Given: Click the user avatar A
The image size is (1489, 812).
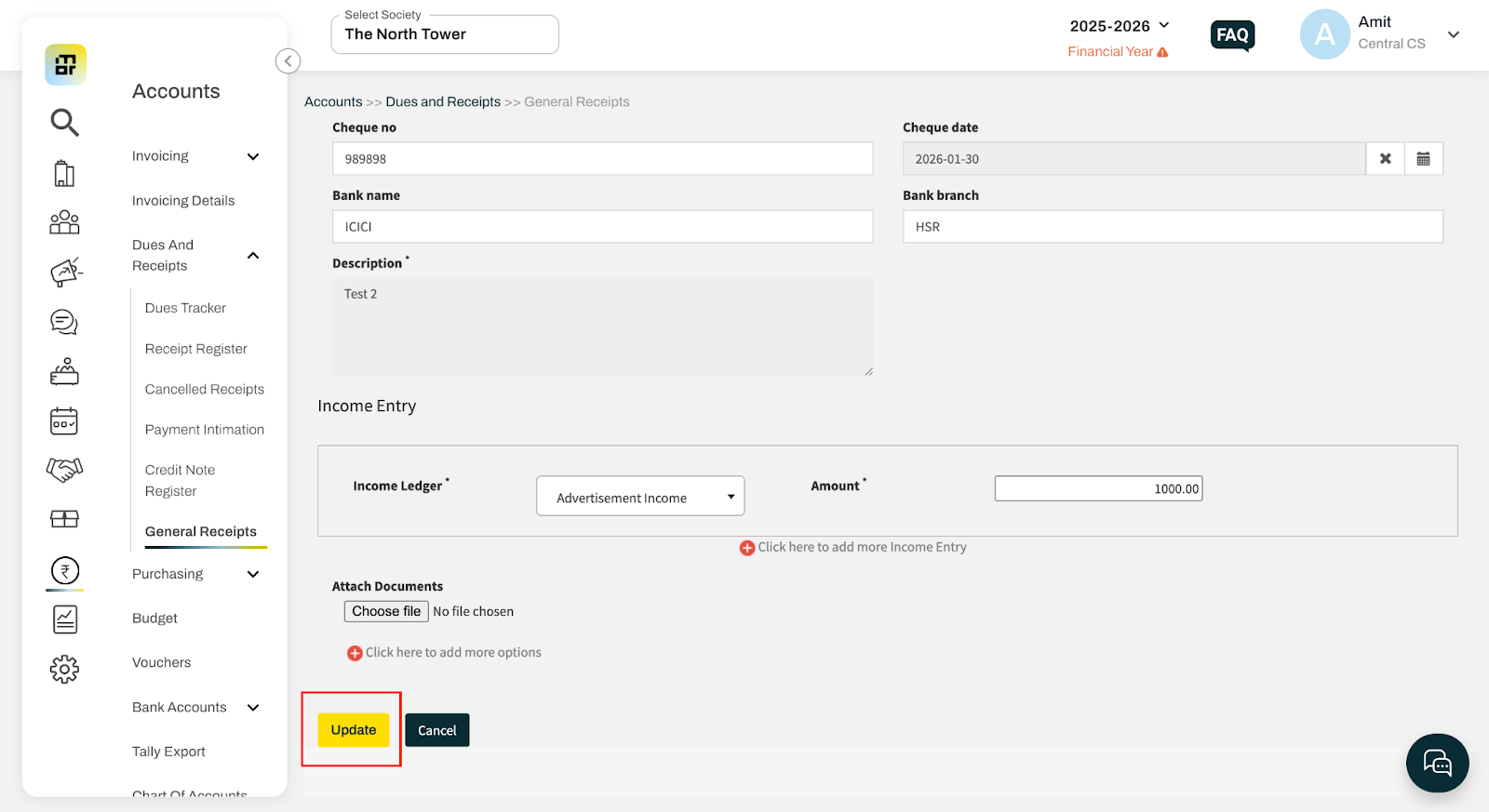Looking at the screenshot, I should (1324, 34).
